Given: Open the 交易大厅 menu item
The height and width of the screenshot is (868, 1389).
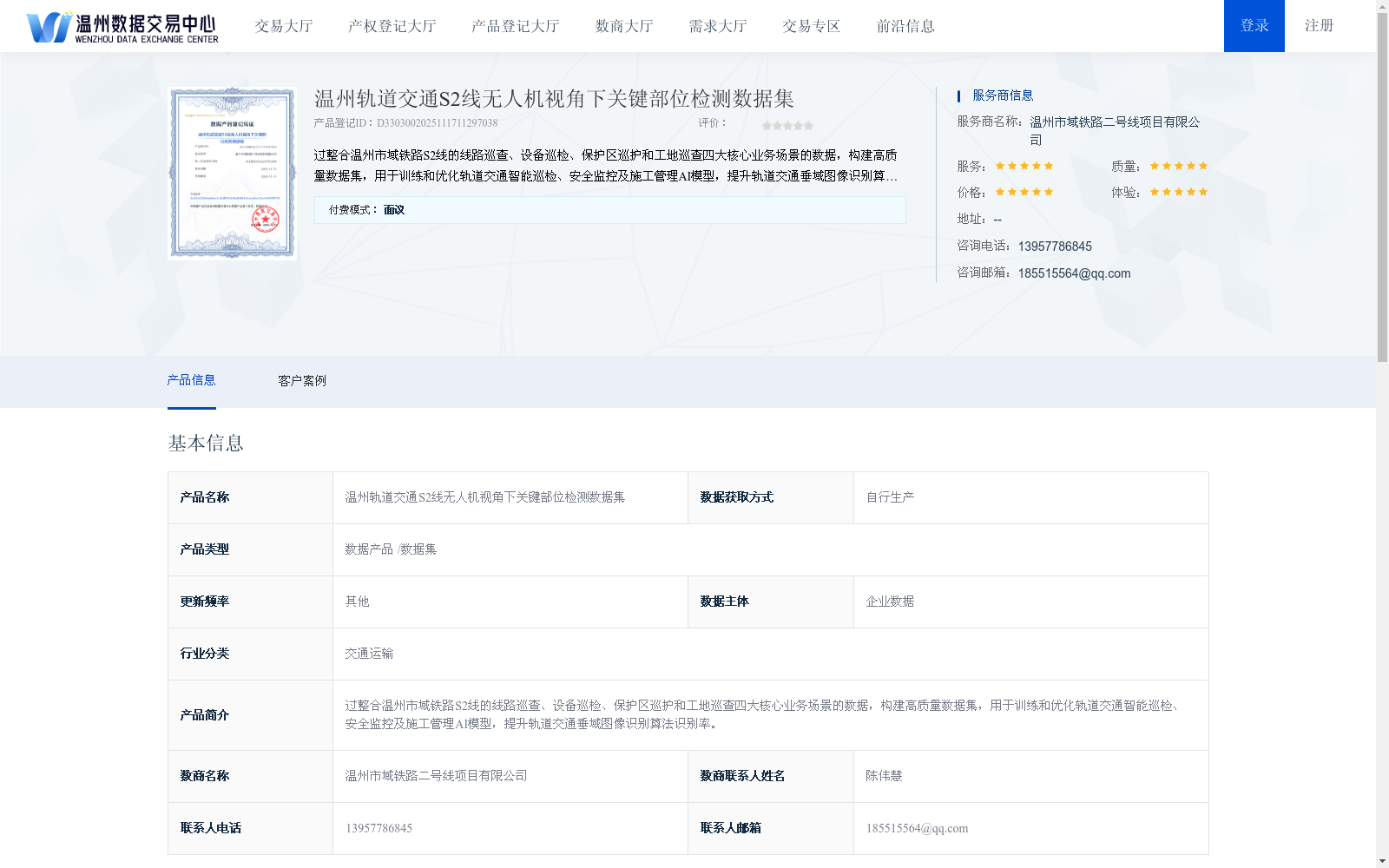Looking at the screenshot, I should (284, 26).
